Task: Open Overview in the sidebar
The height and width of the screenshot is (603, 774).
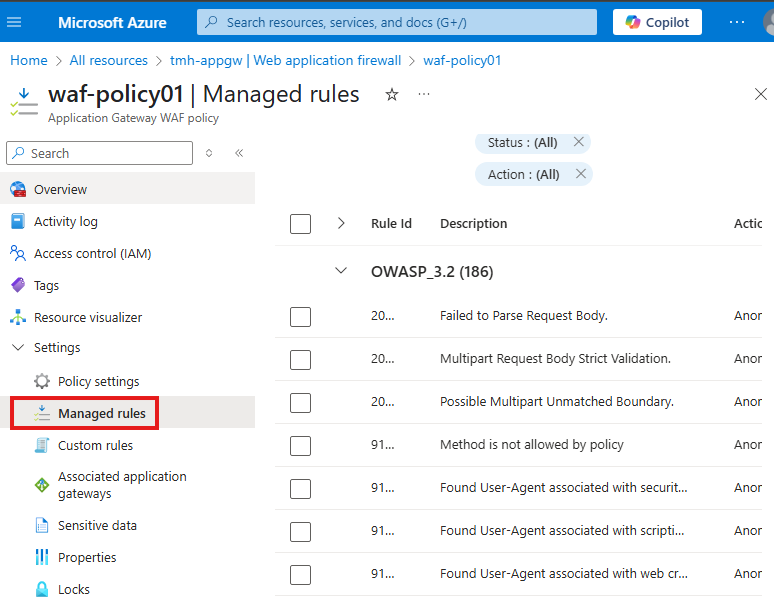Action: coord(127,189)
